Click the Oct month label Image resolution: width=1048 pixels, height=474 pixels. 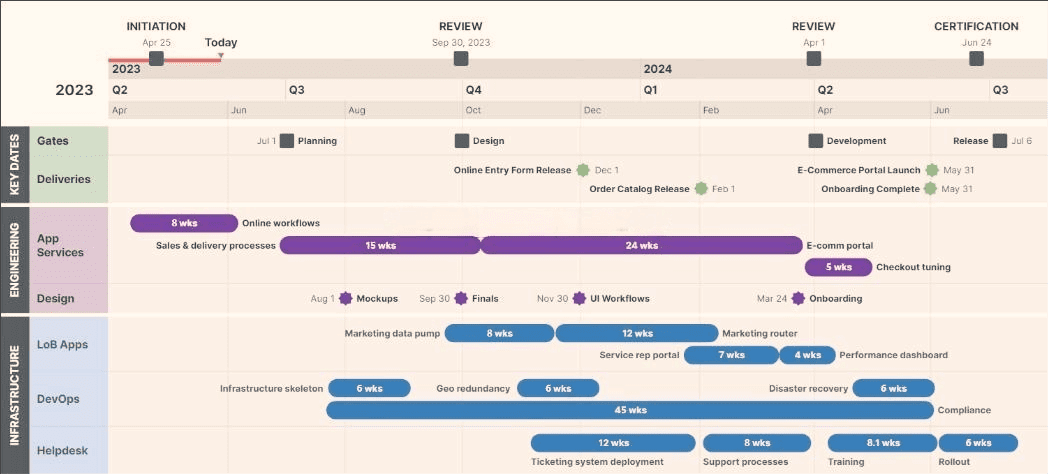pyautogui.click(x=473, y=110)
